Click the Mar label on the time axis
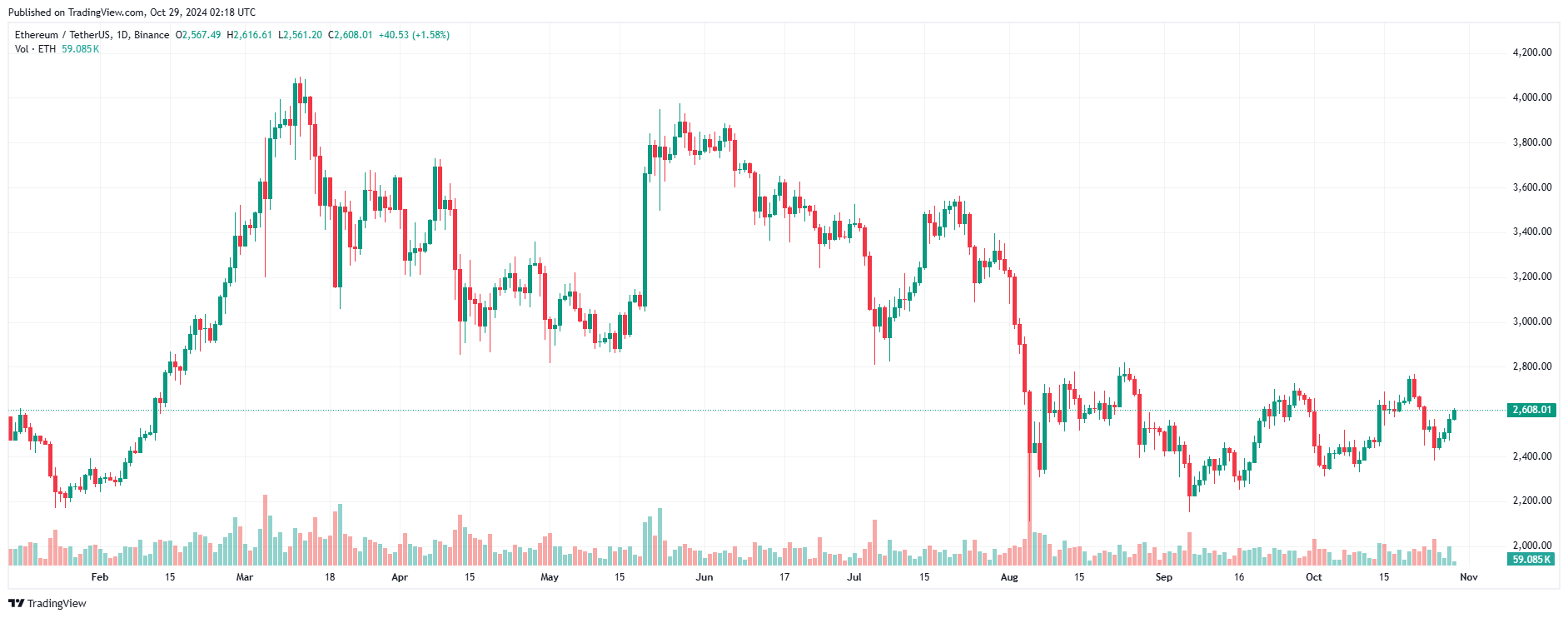The height and width of the screenshot is (618, 1568). 245,577
